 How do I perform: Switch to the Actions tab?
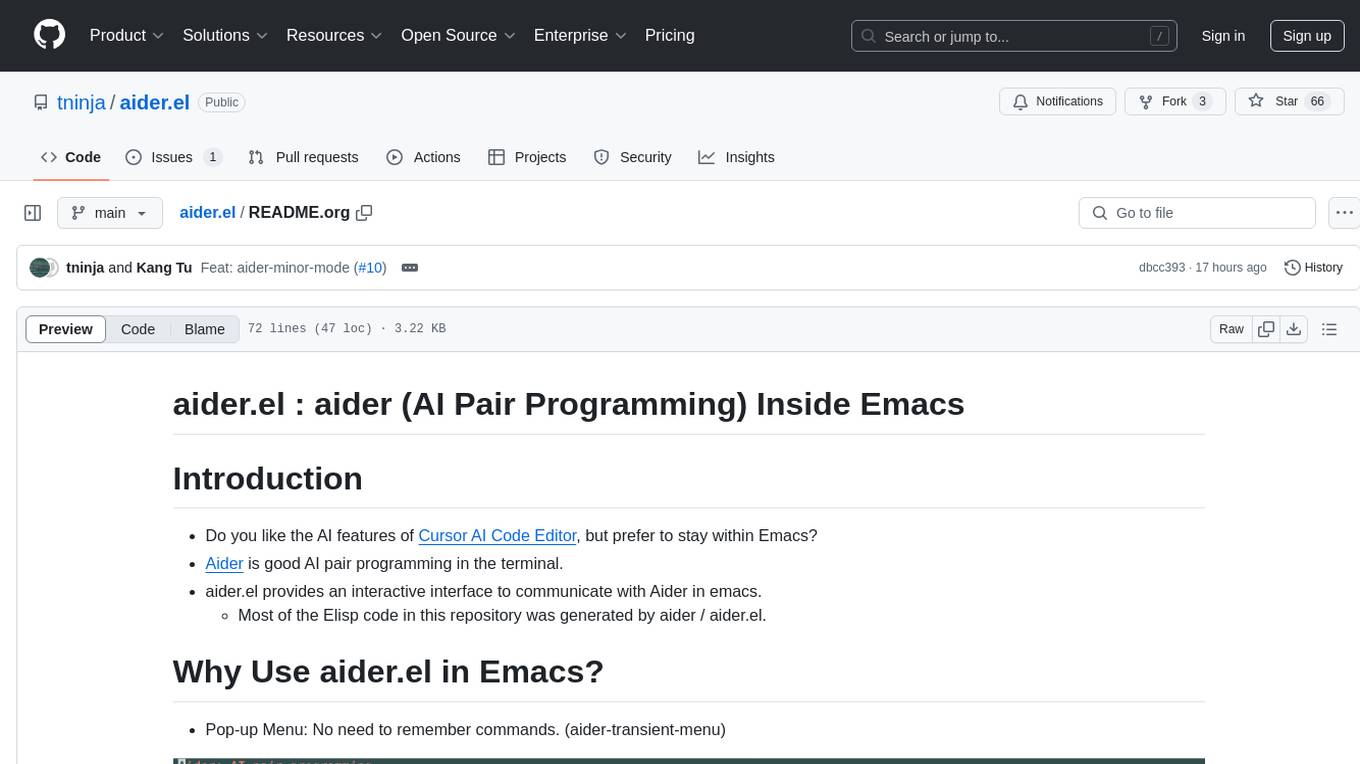[423, 157]
